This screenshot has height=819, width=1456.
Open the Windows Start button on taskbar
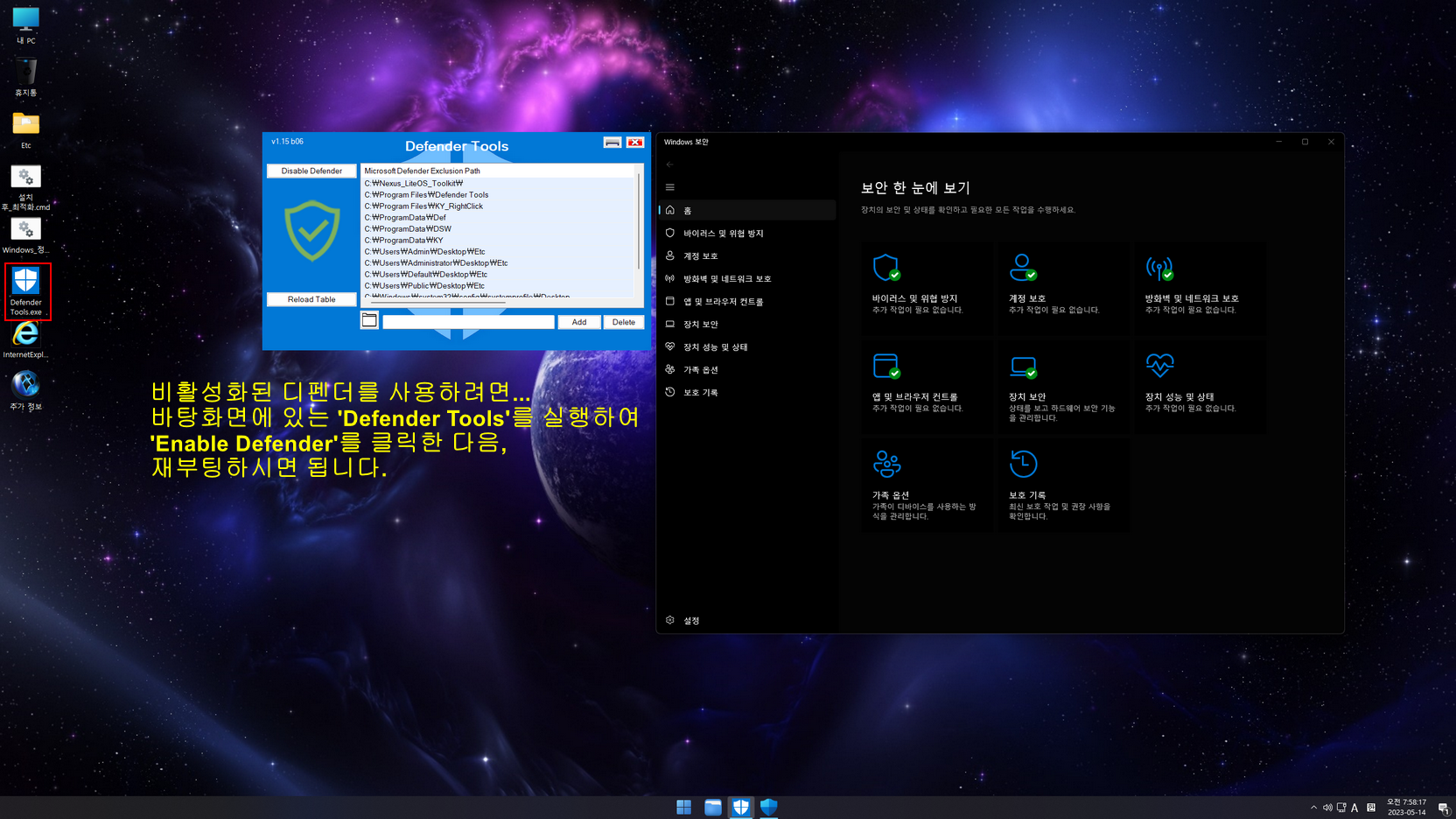click(x=684, y=807)
